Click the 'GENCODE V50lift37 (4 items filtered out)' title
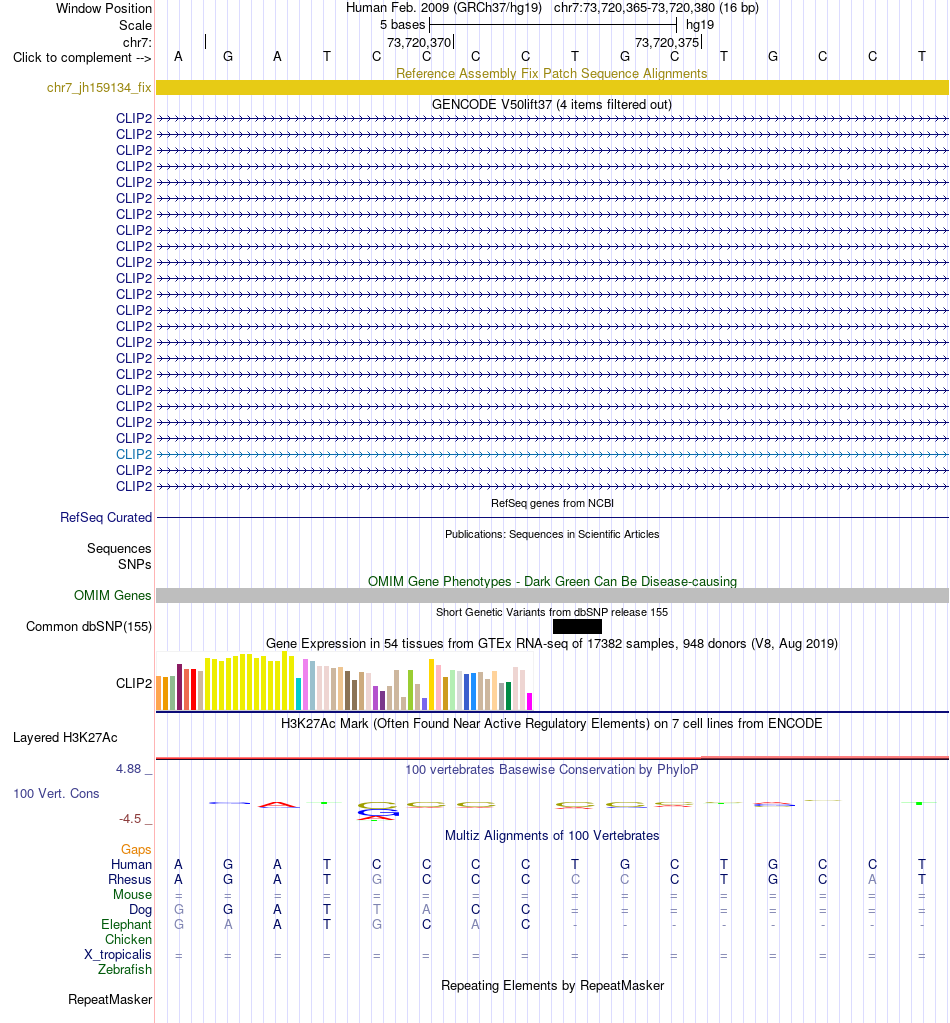This screenshot has height=1023, width=950. tap(552, 104)
